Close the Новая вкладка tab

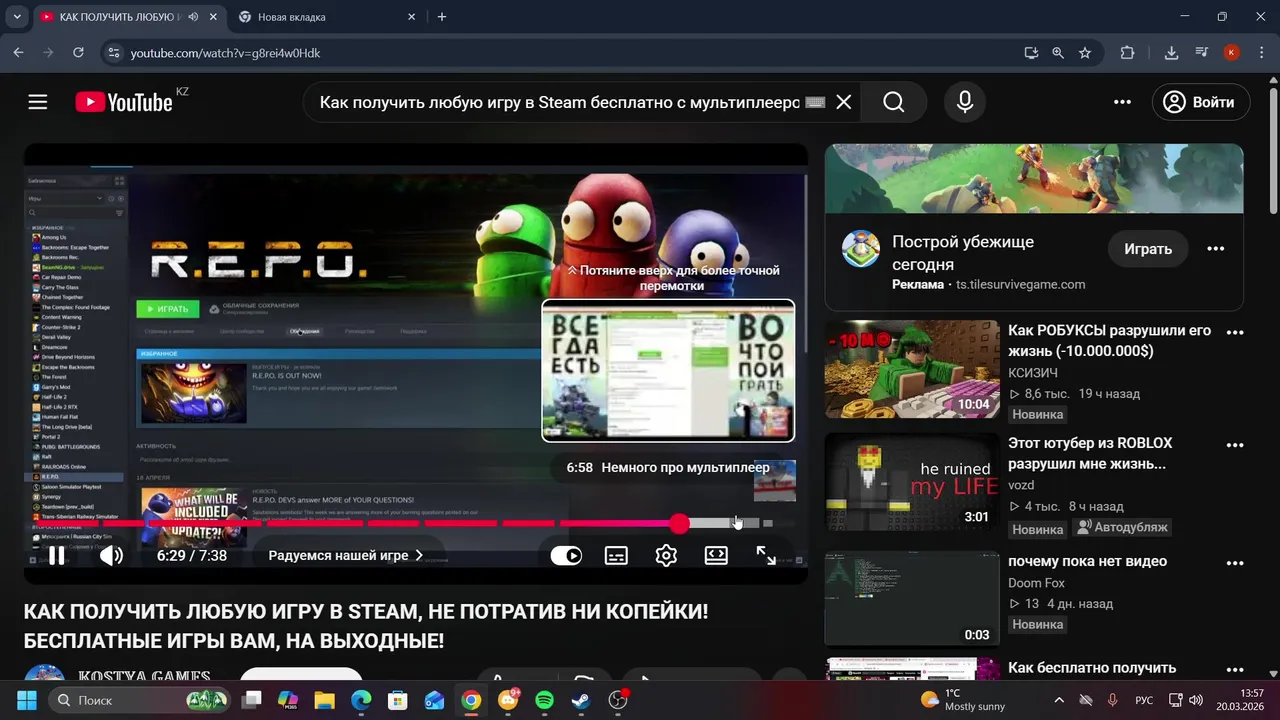(x=411, y=17)
